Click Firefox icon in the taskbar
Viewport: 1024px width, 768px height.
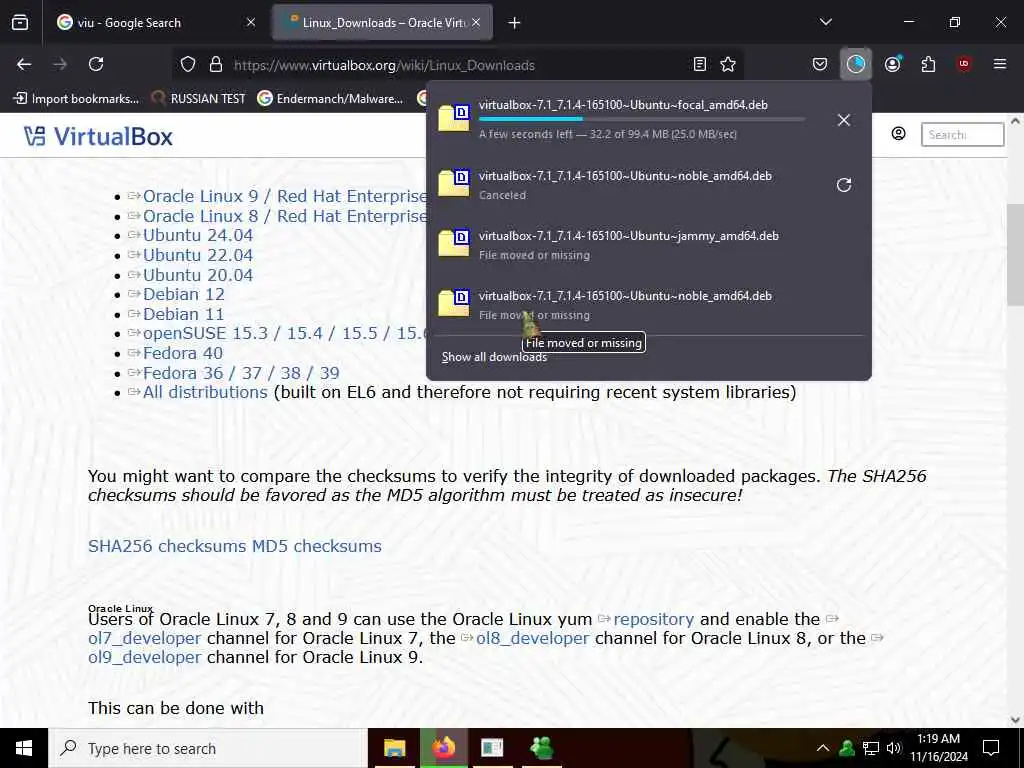point(443,748)
